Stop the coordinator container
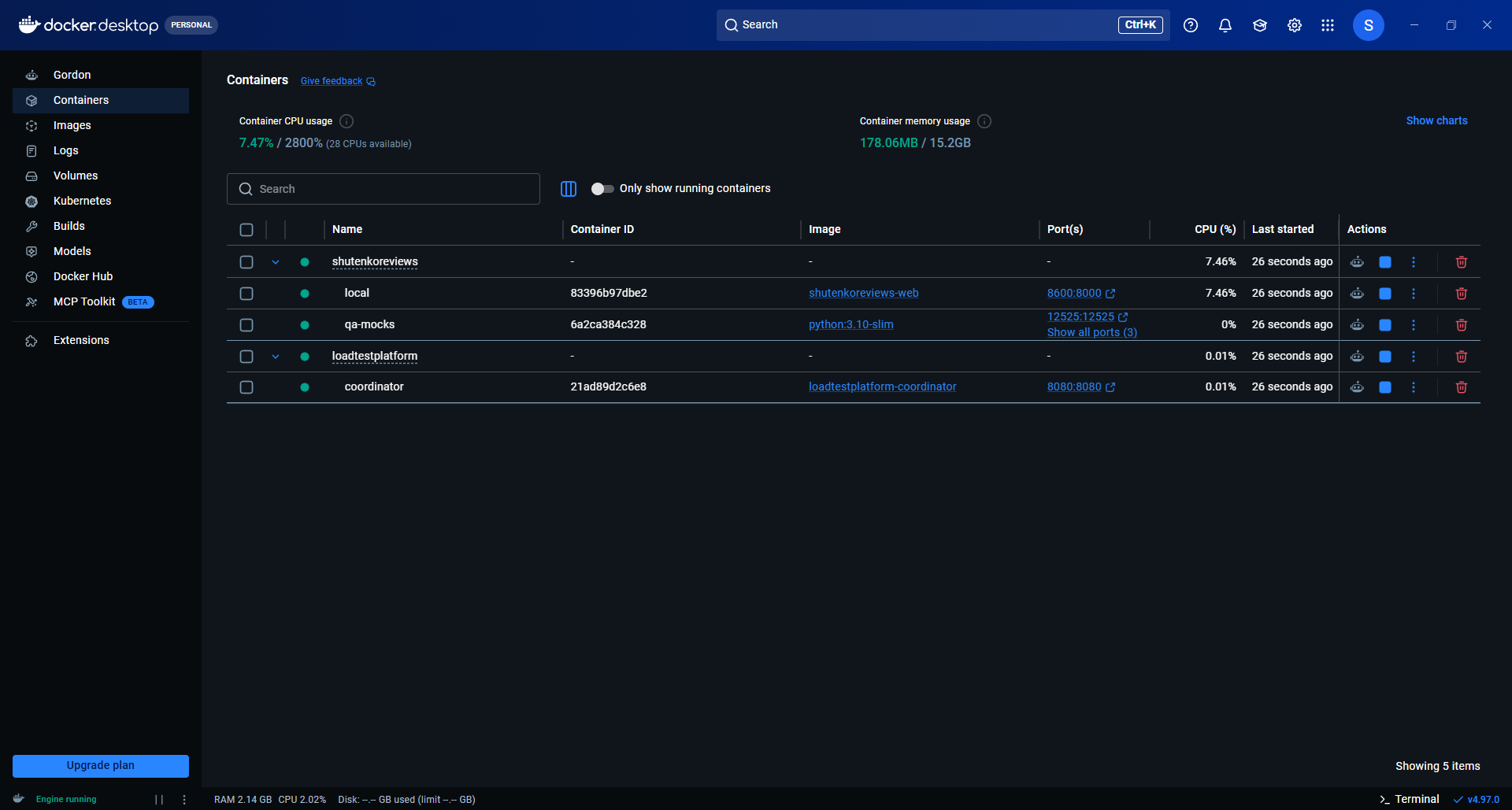 (1385, 387)
